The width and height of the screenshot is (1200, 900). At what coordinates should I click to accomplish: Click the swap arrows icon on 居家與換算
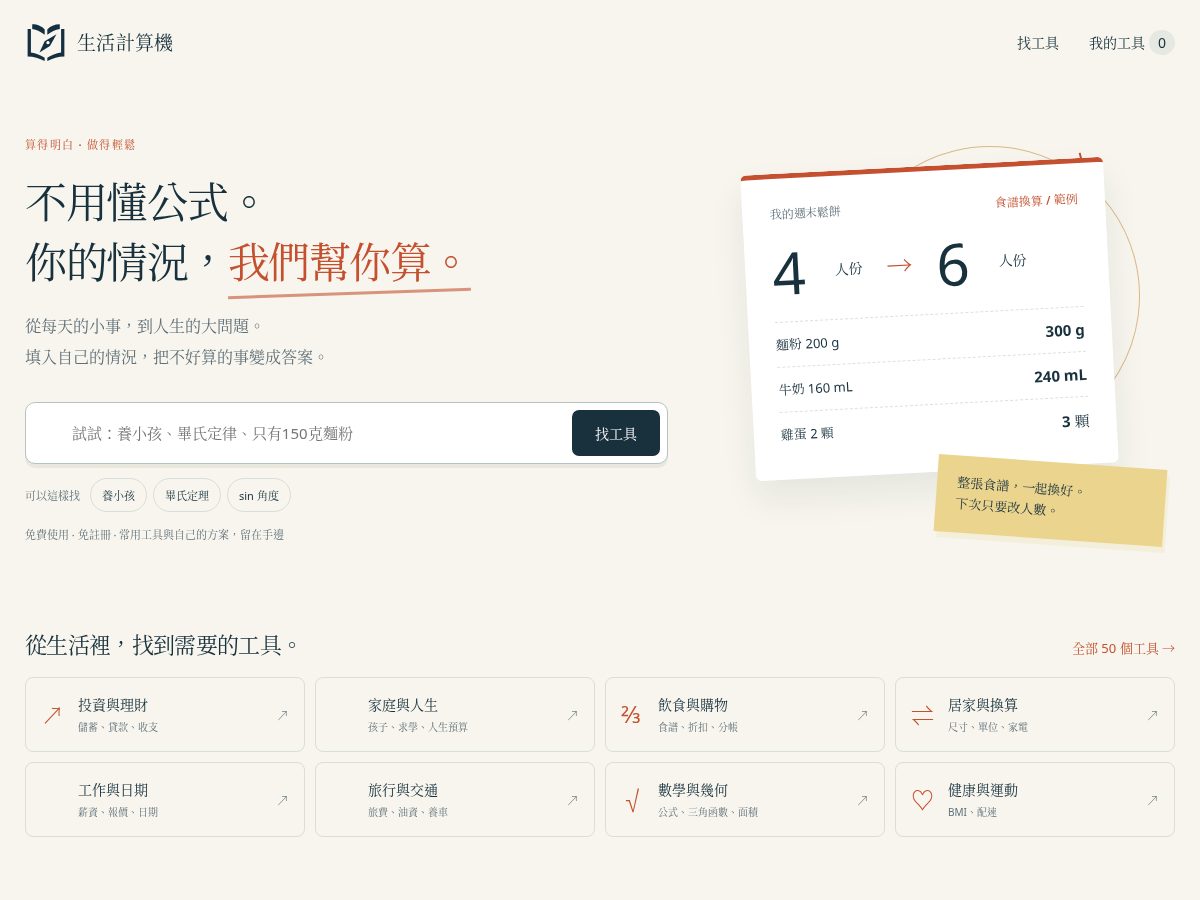point(922,715)
